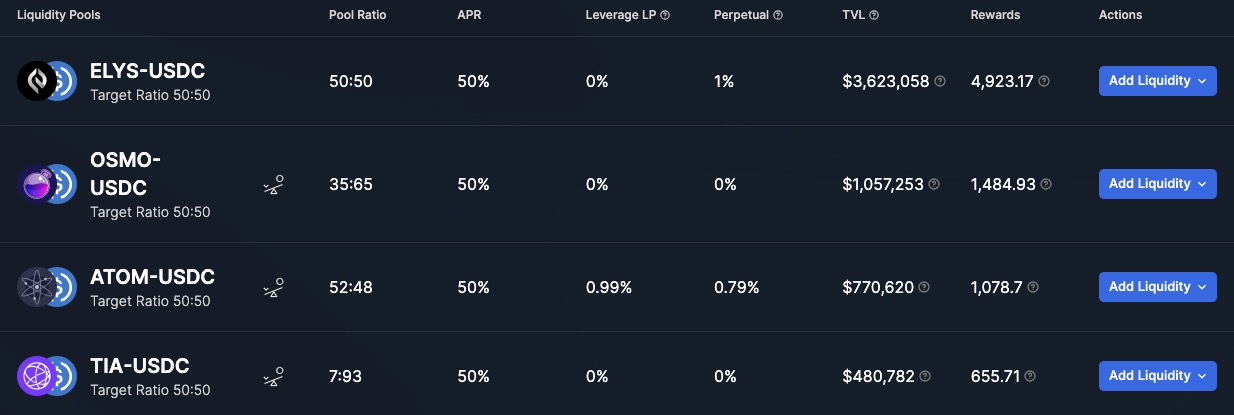Click the OSMO-USDC token pair icon
Image resolution: width=1234 pixels, height=415 pixels.
click(47, 184)
